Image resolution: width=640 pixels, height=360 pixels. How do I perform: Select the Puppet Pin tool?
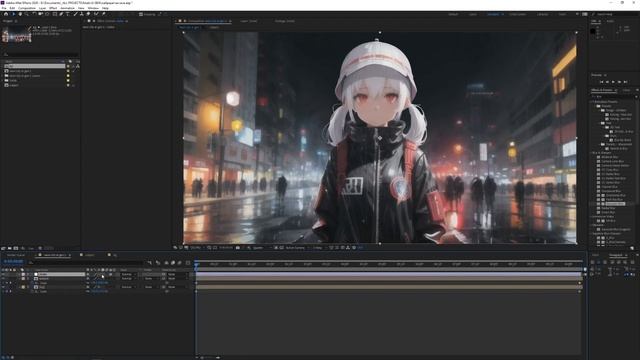(x=104, y=14)
